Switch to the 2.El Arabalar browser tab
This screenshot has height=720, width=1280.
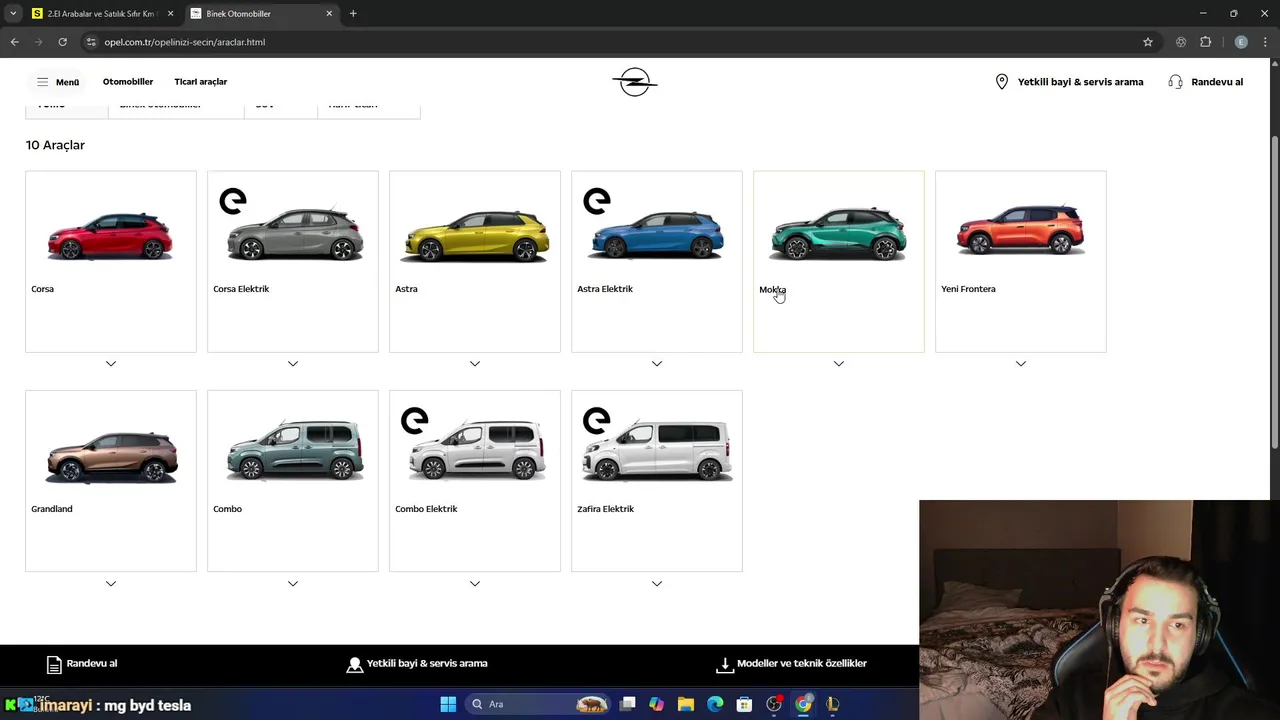point(102,14)
